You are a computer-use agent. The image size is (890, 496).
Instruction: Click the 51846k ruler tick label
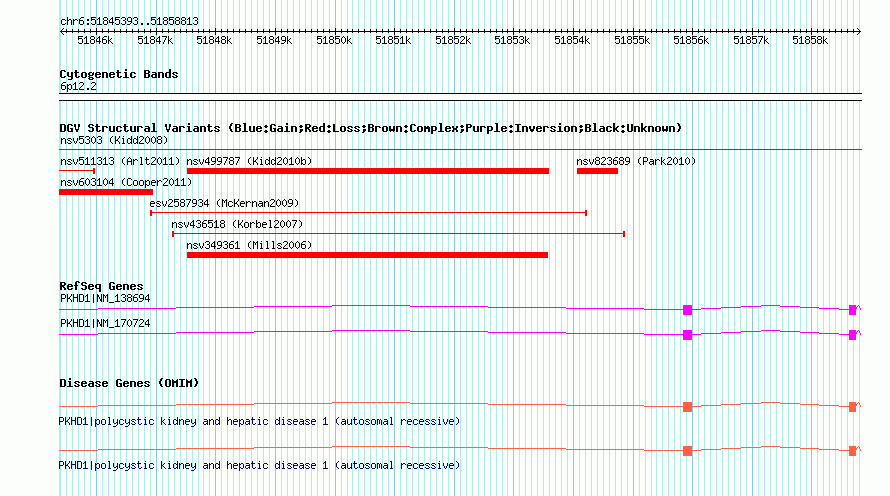click(95, 41)
